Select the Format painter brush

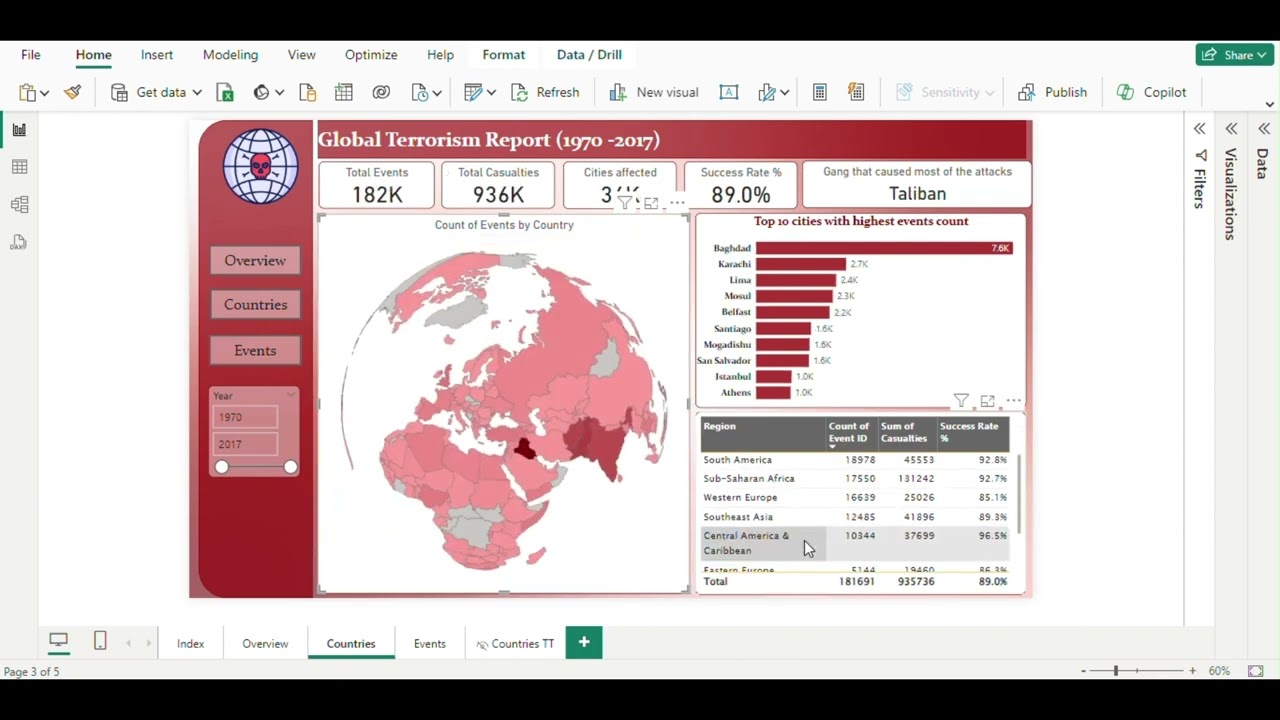72,92
